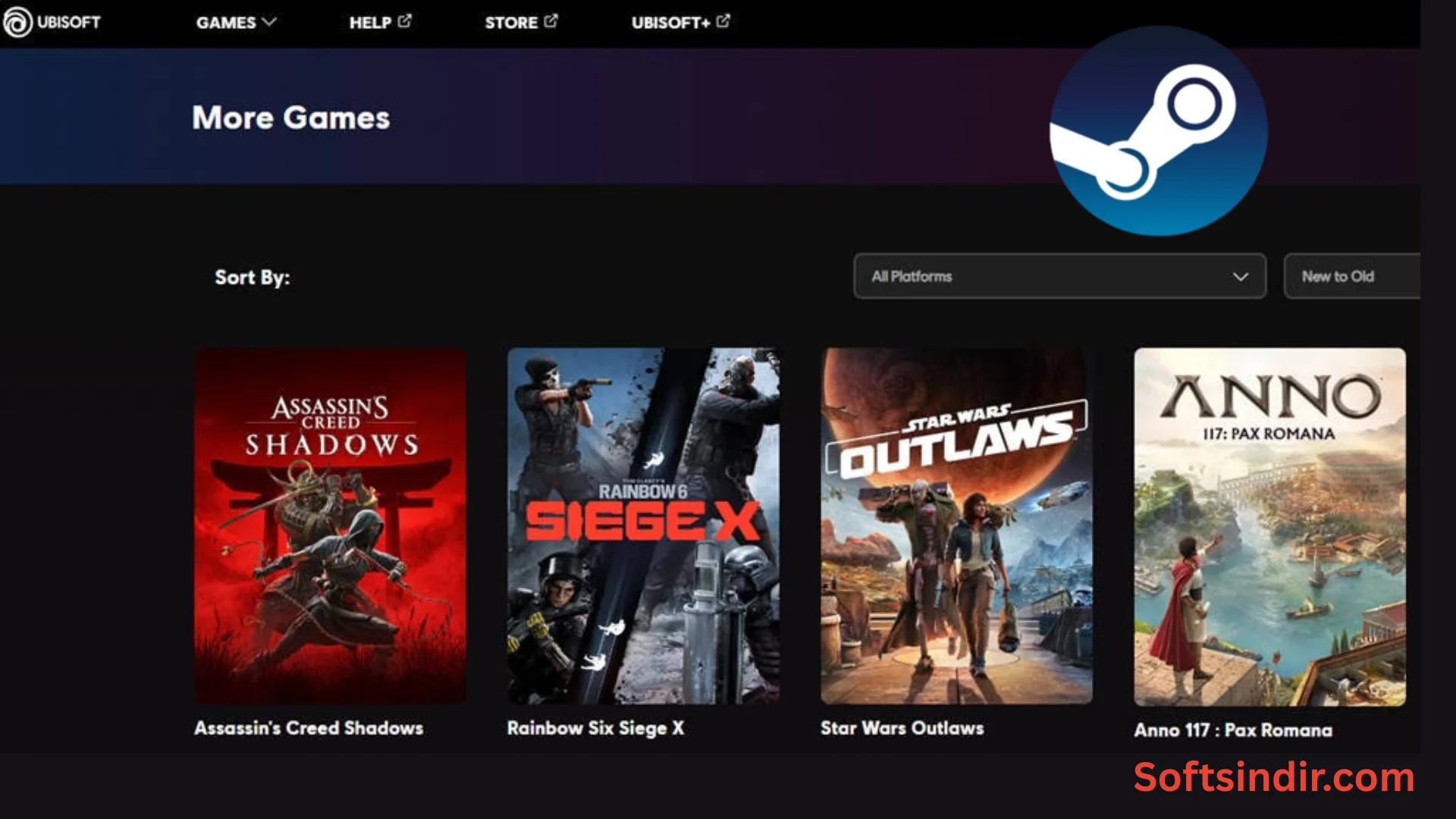Open the STORE menu item
Viewport: 1456px width, 819px height.
[x=511, y=23]
